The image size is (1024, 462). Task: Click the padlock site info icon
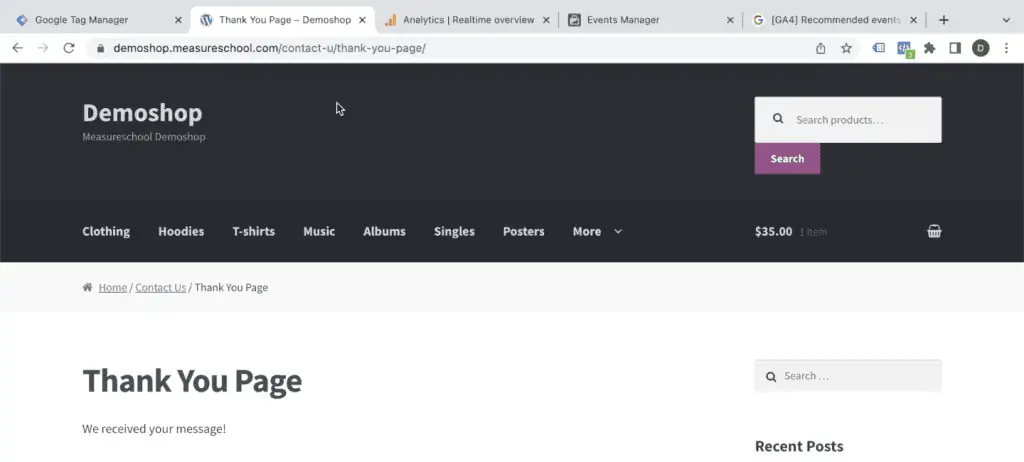pyautogui.click(x=100, y=48)
